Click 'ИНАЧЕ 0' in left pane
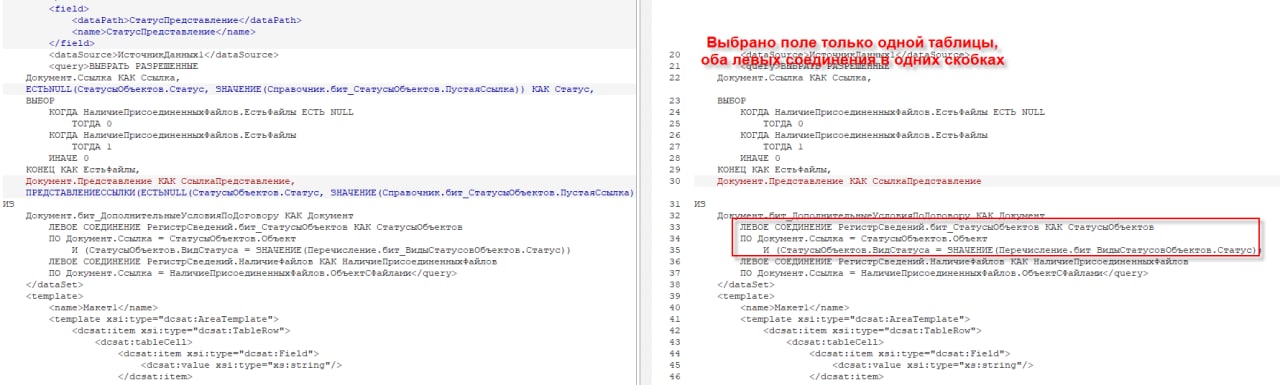The height and width of the screenshot is (385, 1280). pyautogui.click(x=68, y=158)
